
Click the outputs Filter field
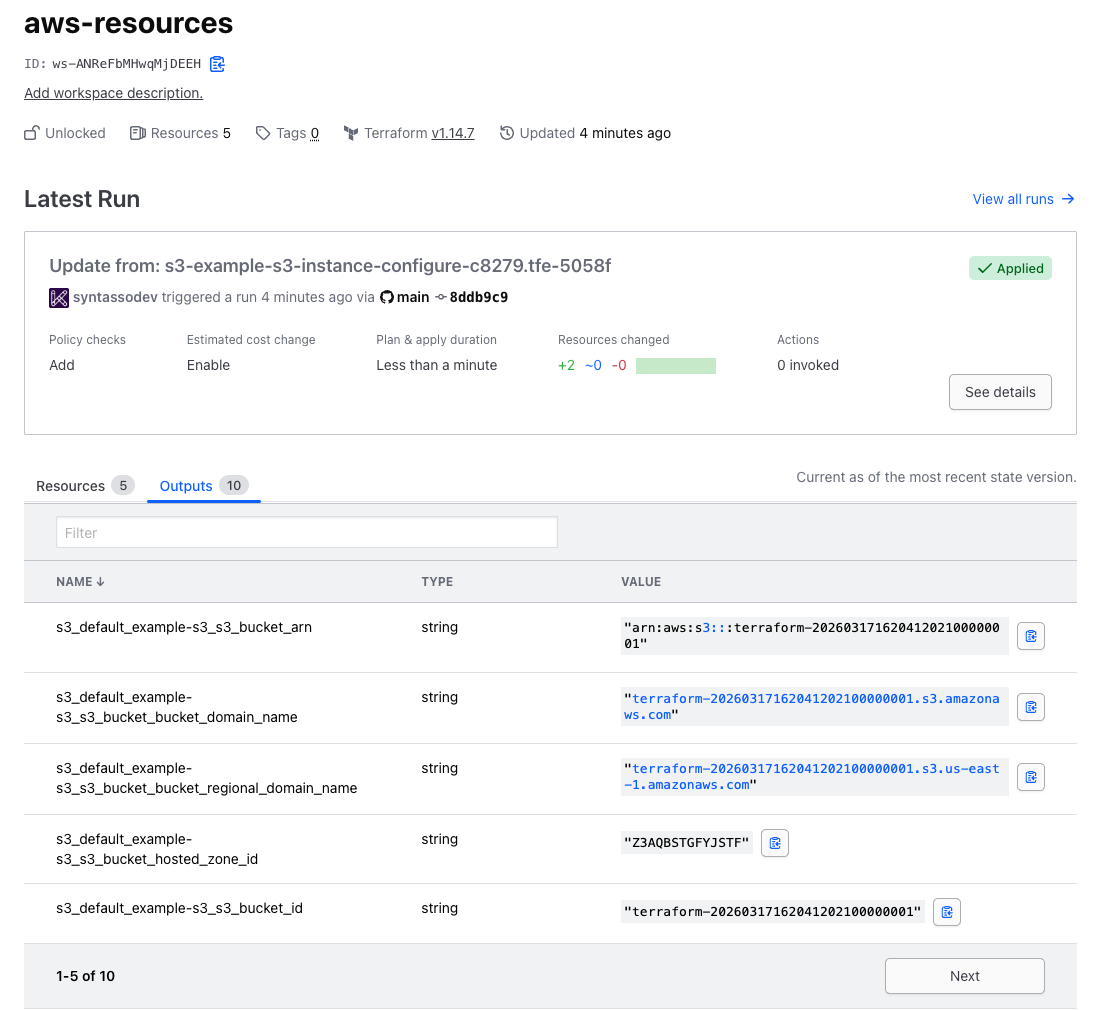(x=306, y=532)
